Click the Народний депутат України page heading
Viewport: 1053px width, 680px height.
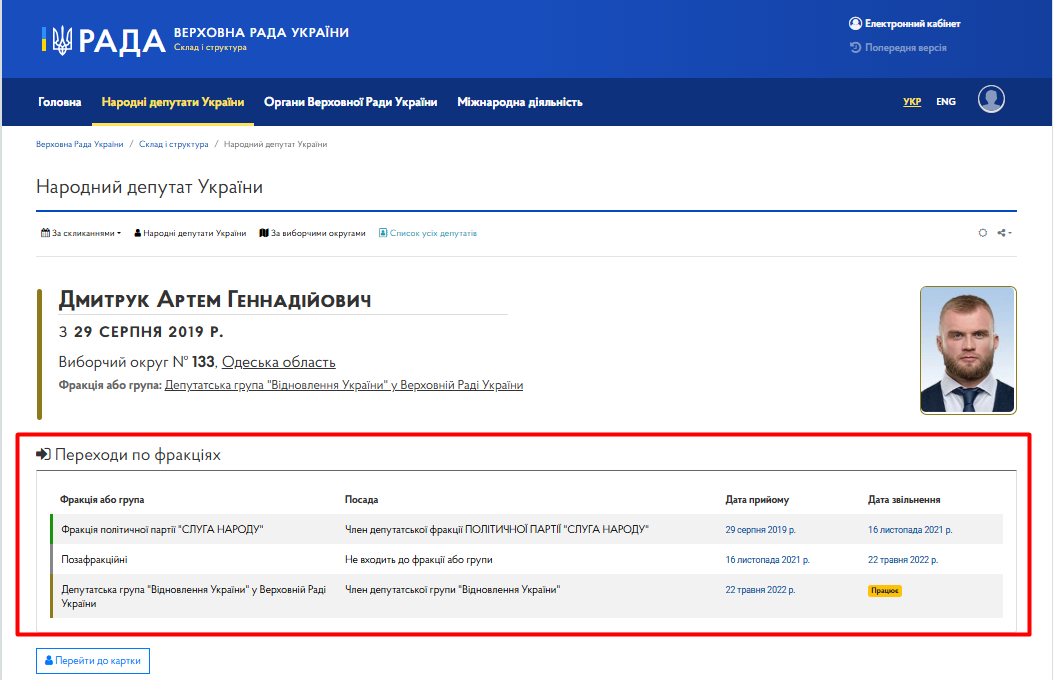tap(149, 187)
